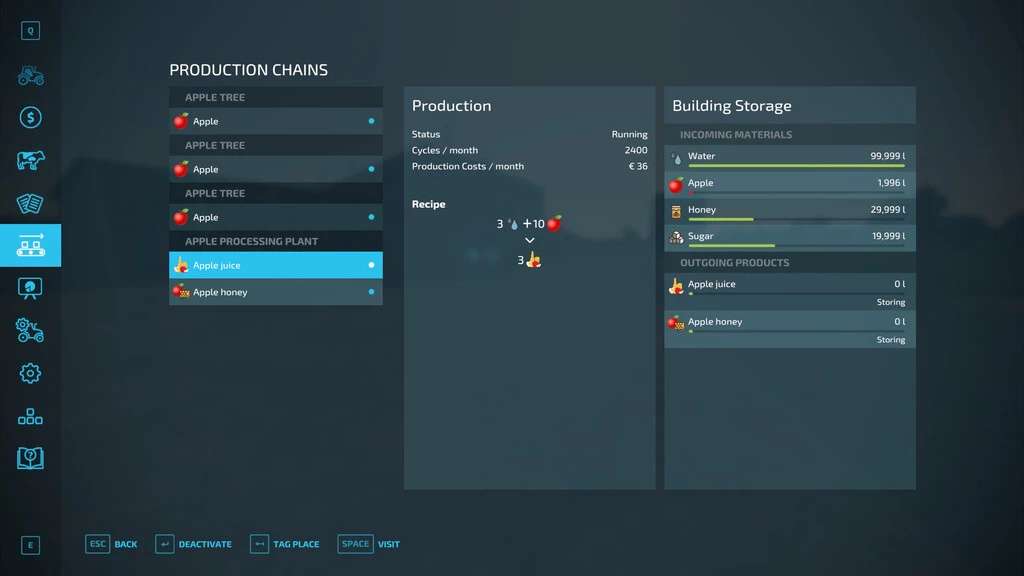Toggle the status dot on Apple honey
Viewport: 1024px width, 576px height.
[x=371, y=292]
